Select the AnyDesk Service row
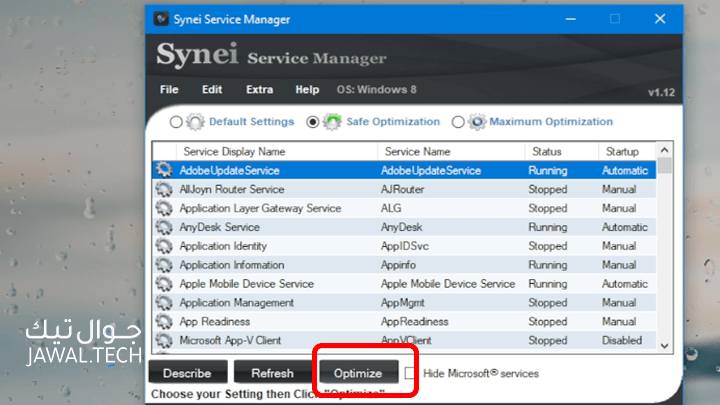Viewport: 720px width, 405px height. coord(404,227)
